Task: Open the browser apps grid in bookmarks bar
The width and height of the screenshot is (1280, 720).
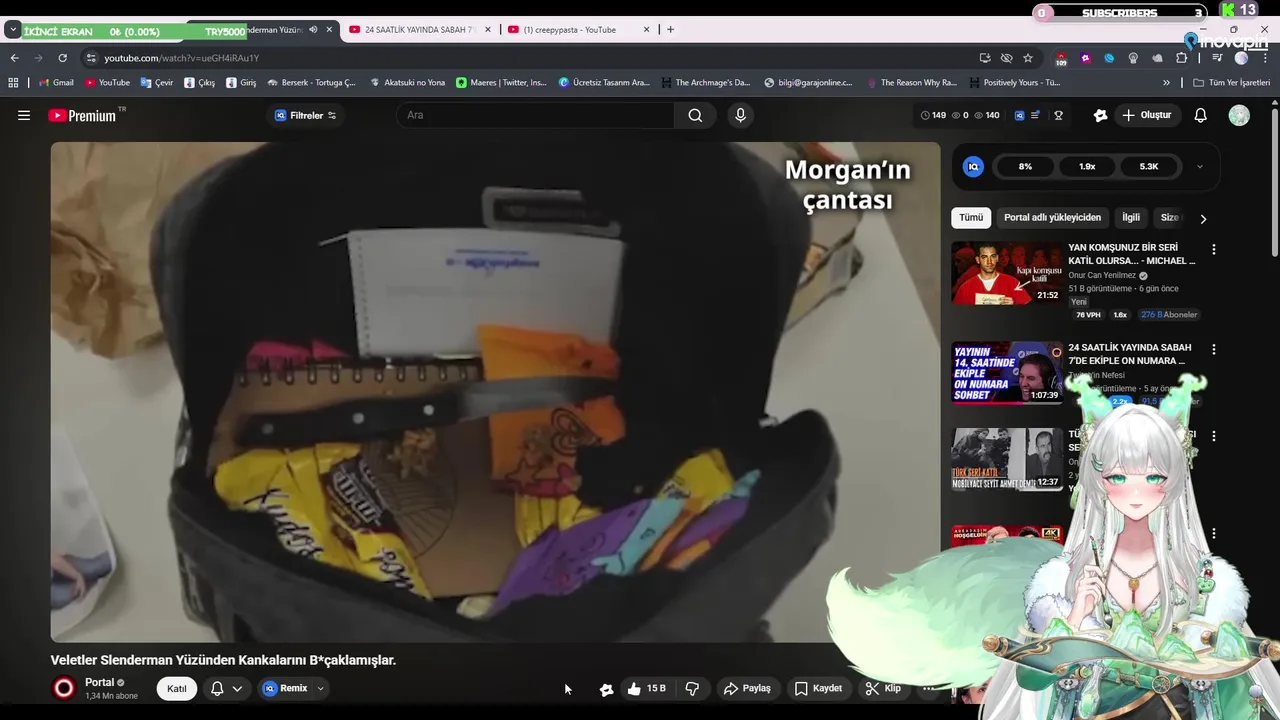Action: (14, 83)
